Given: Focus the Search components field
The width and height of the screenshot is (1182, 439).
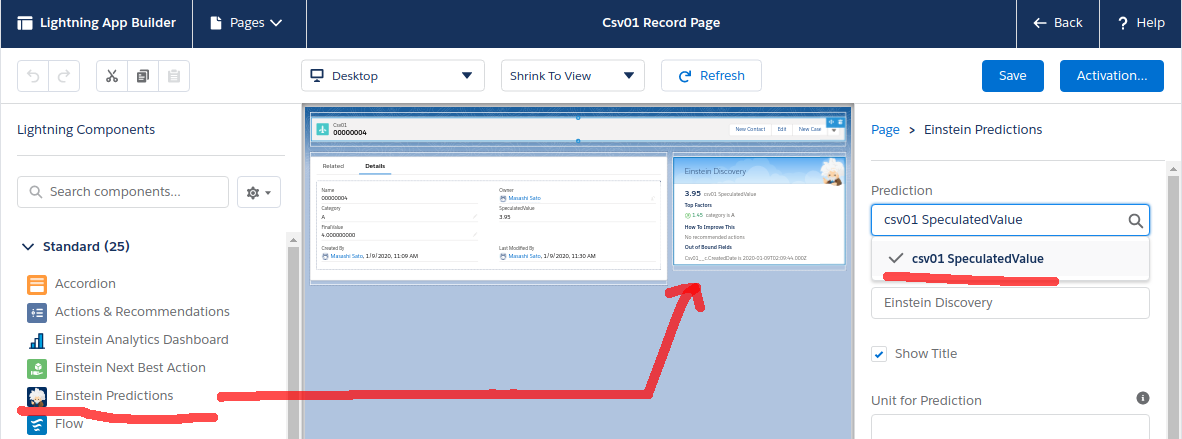Looking at the screenshot, I should click(x=123, y=192).
